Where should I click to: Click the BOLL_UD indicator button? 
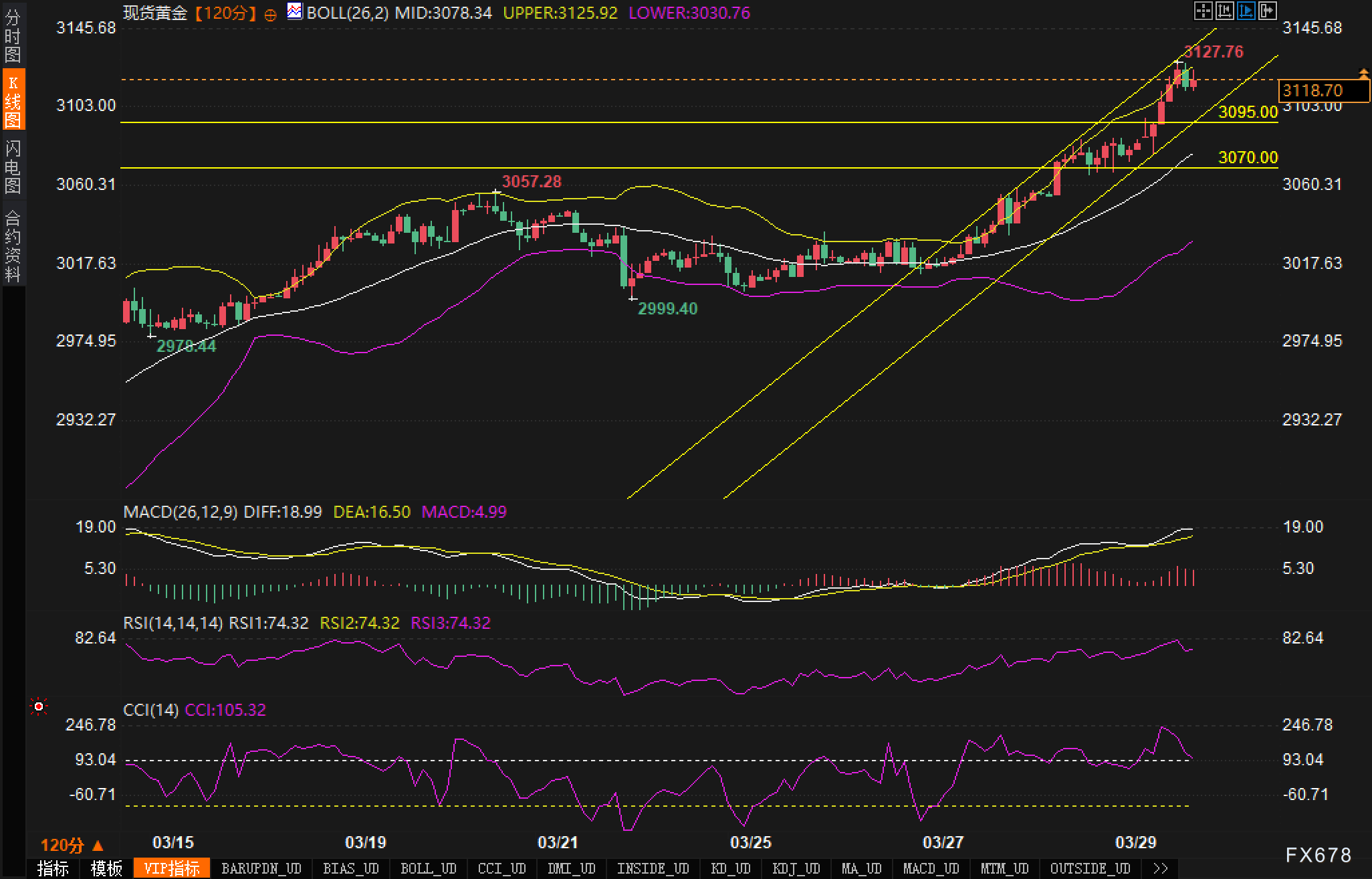428,868
